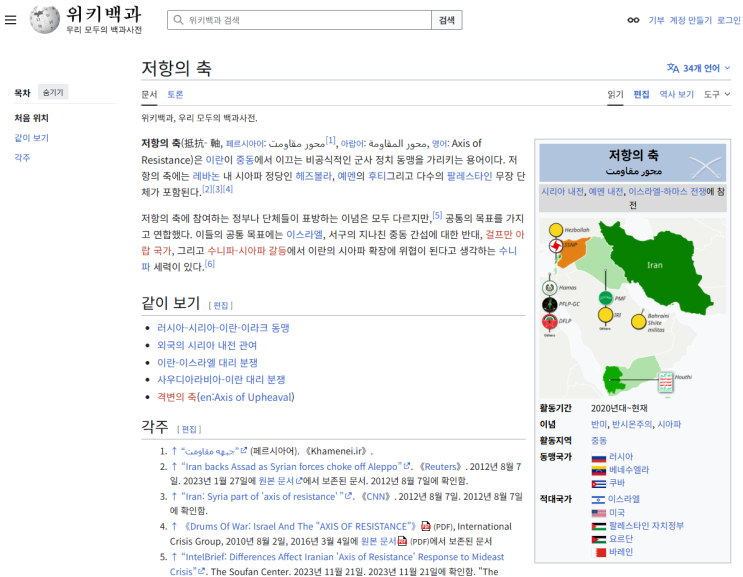Viewport: 743px width, 577px height.
Task: Click the 반시온주의 link in infobox
Action: pyautogui.click(x=632, y=424)
